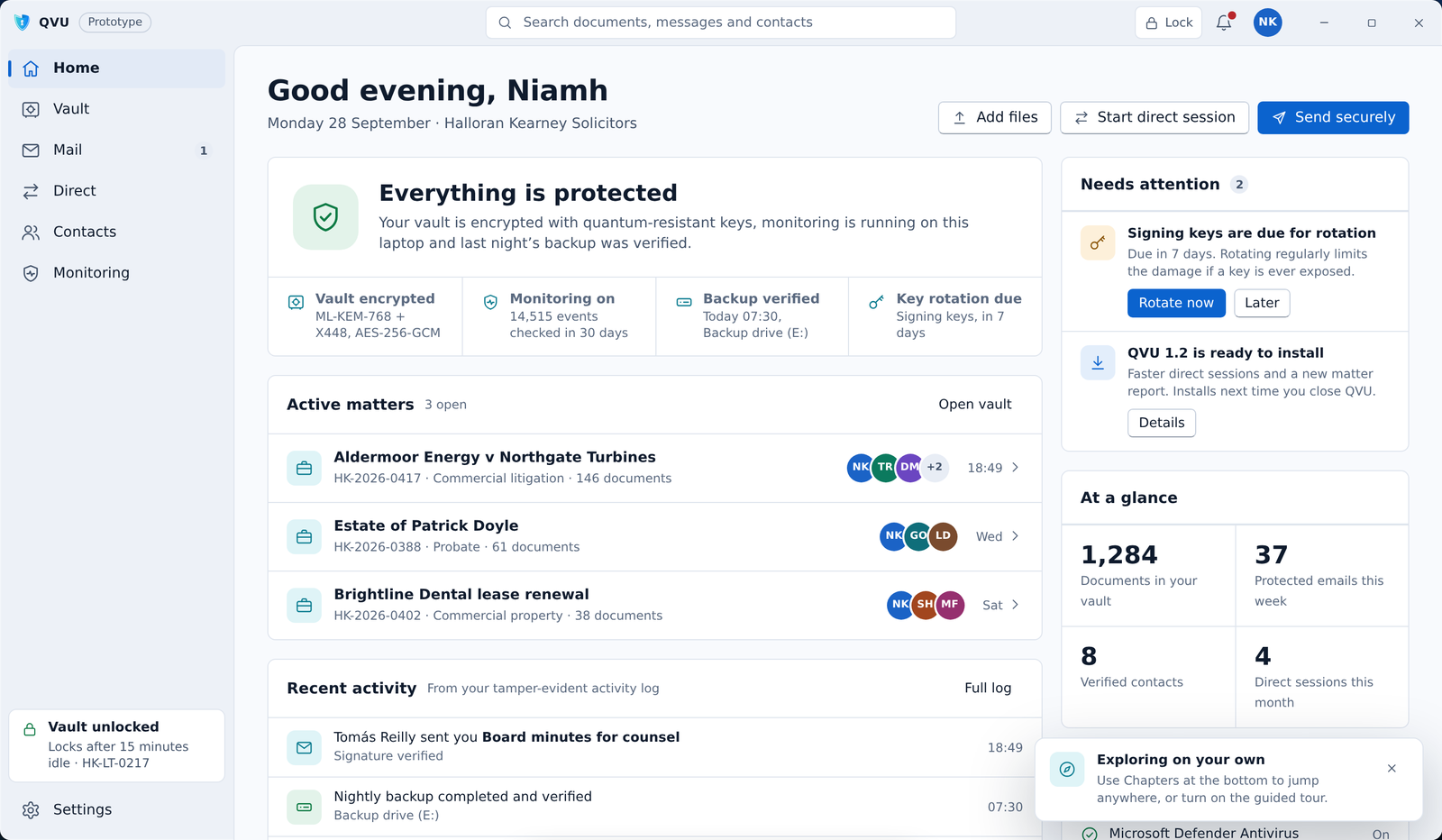Click the +2 participants badge on Aldermoor
The image size is (1442, 840).
[935, 467]
